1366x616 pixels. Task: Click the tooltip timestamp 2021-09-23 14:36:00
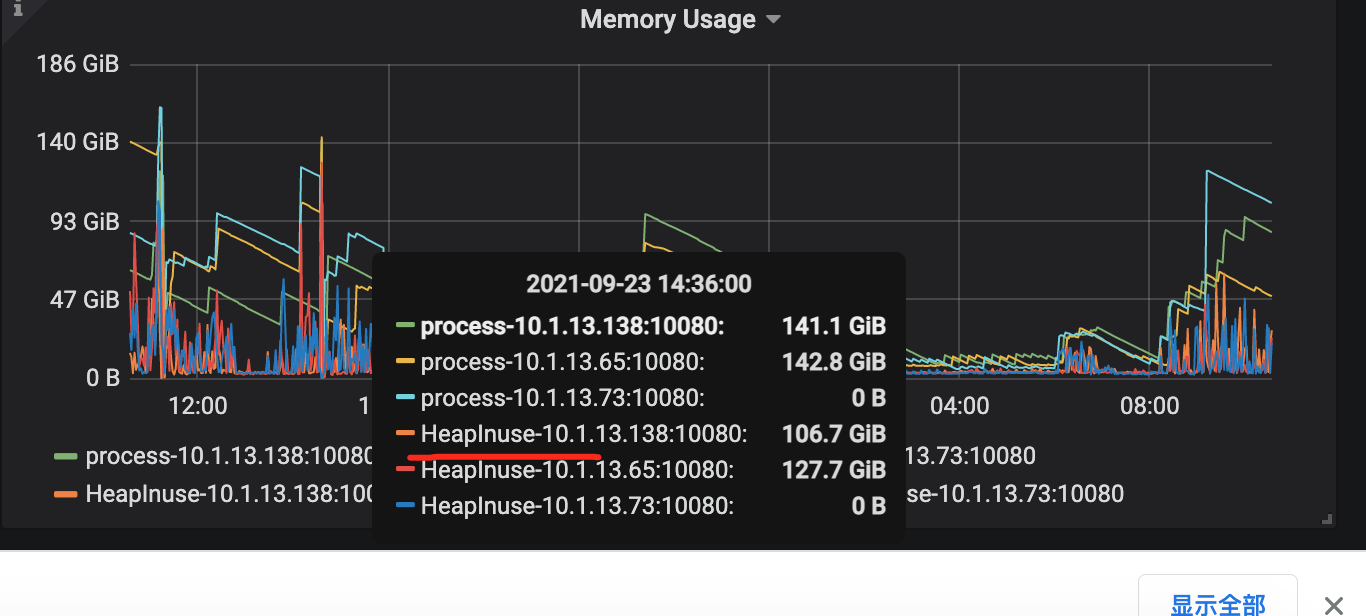pos(639,285)
